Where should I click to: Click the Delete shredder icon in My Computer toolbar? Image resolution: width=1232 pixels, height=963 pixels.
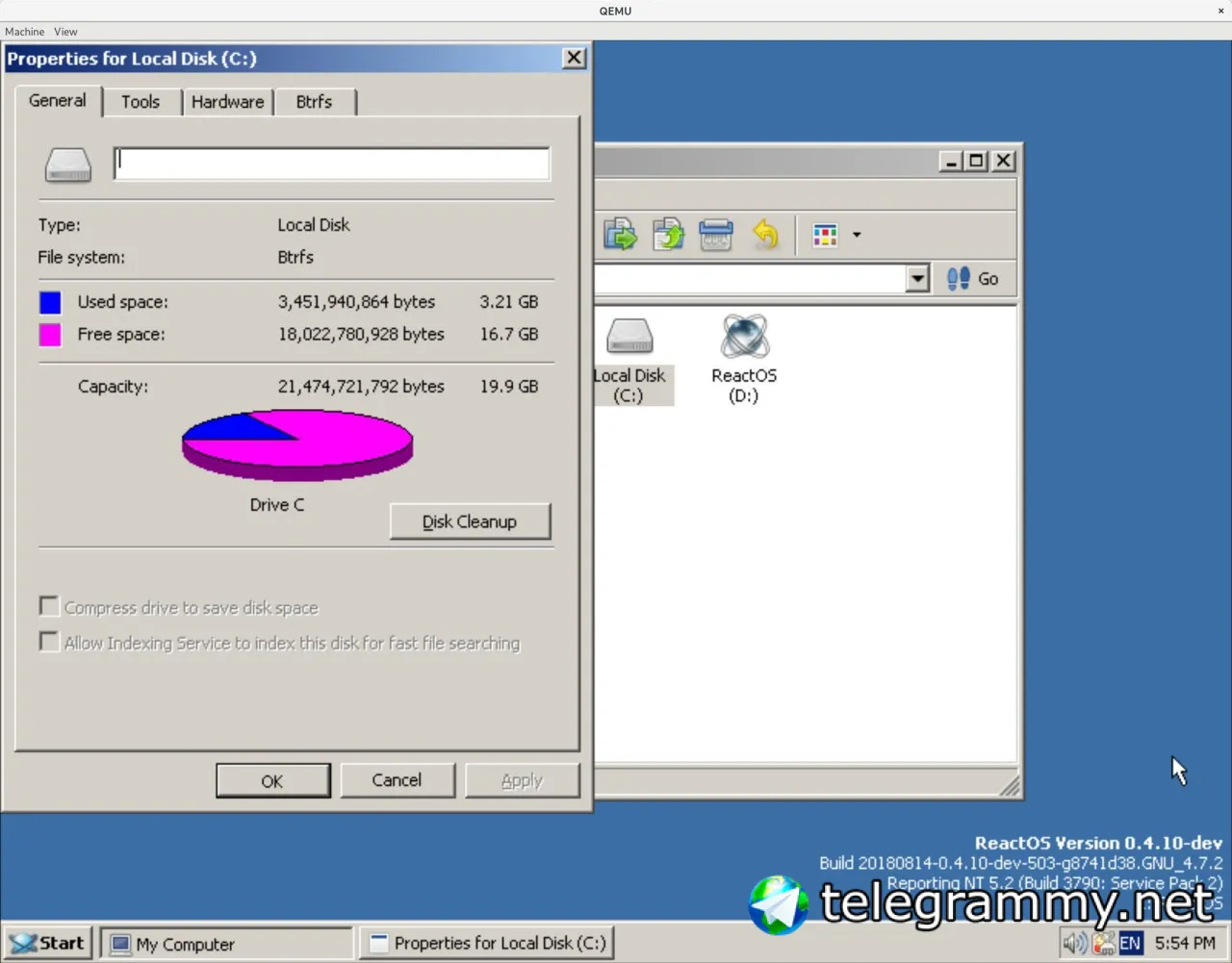pos(715,234)
